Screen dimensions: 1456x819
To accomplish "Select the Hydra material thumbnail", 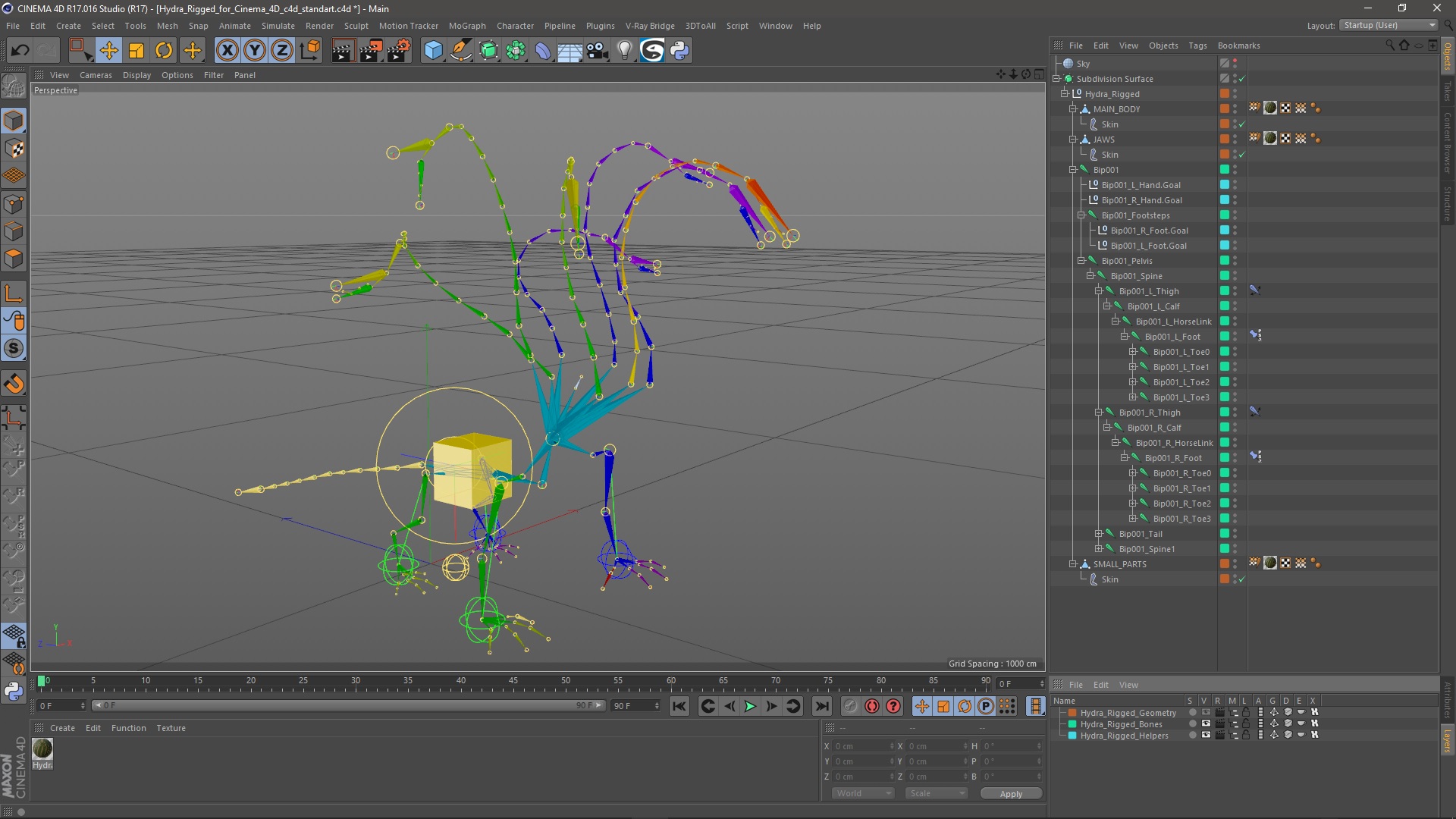I will click(42, 748).
